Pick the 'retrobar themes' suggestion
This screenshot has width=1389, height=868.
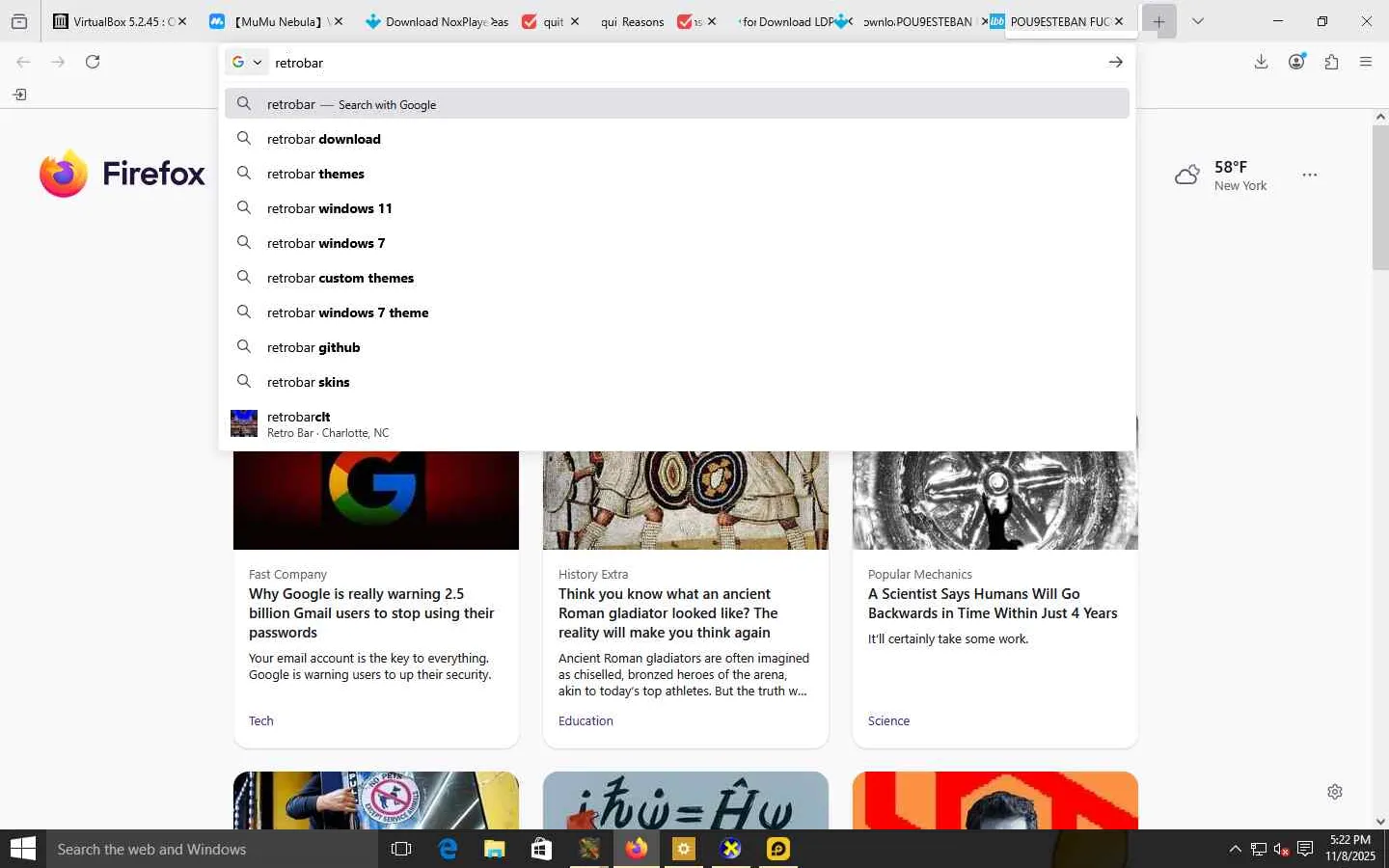tap(677, 174)
